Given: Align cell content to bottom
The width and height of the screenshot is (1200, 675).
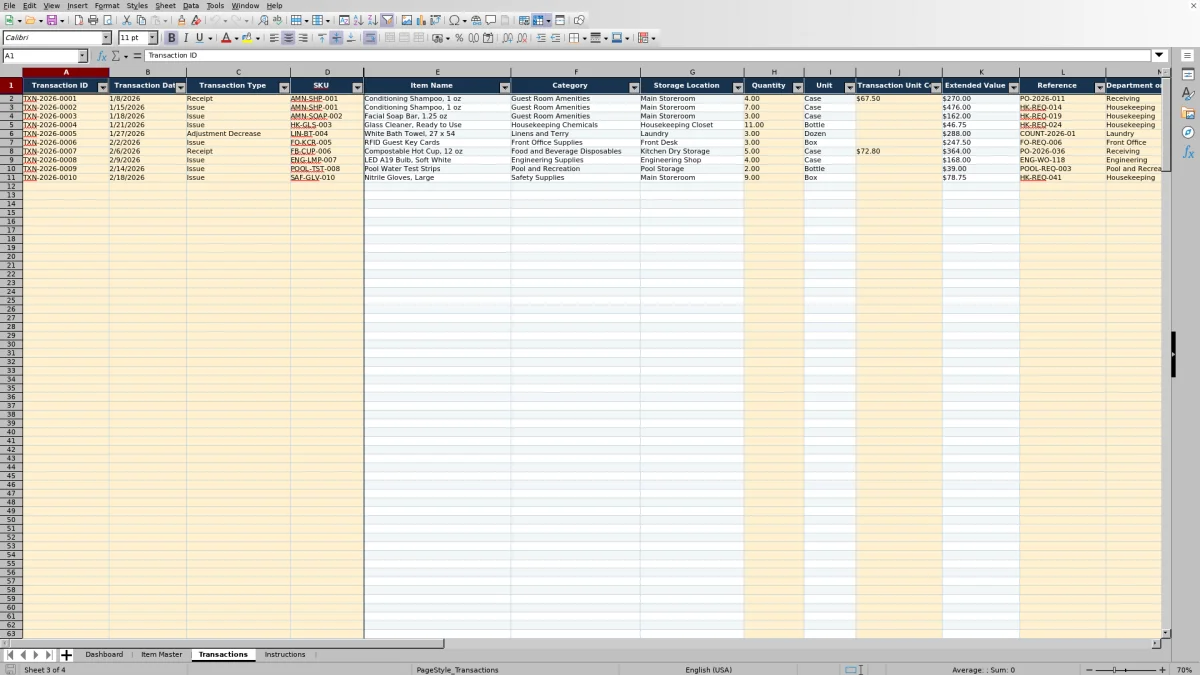Looking at the screenshot, I should (351, 38).
